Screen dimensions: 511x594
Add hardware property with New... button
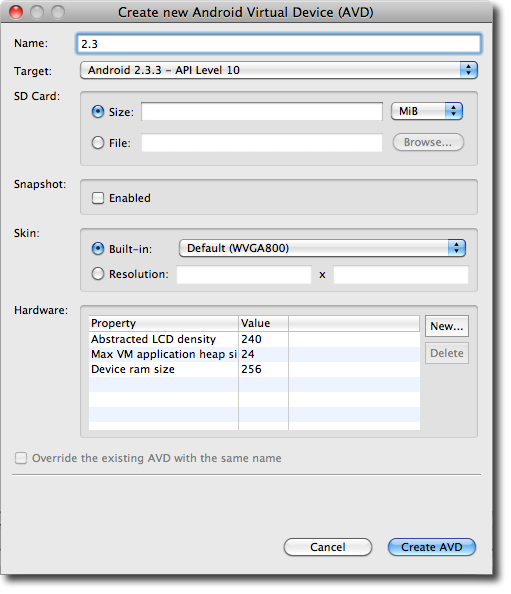click(x=447, y=326)
